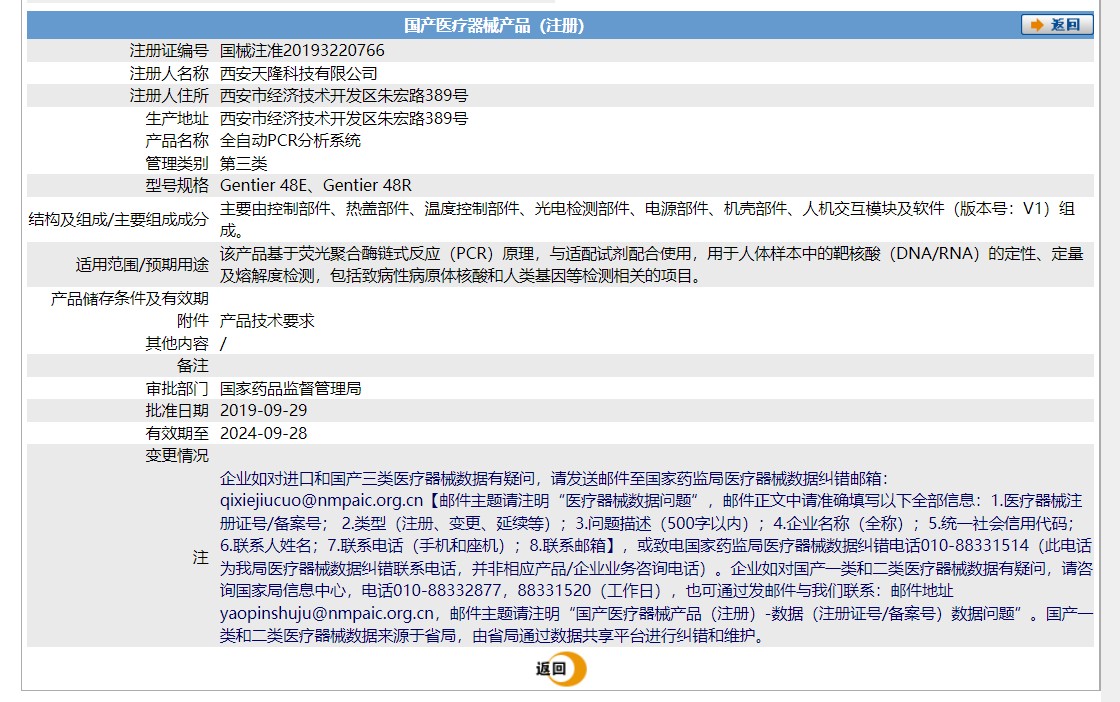The image size is (1120, 702).
Task: Click the 变更情况 field label
Action: point(177,456)
